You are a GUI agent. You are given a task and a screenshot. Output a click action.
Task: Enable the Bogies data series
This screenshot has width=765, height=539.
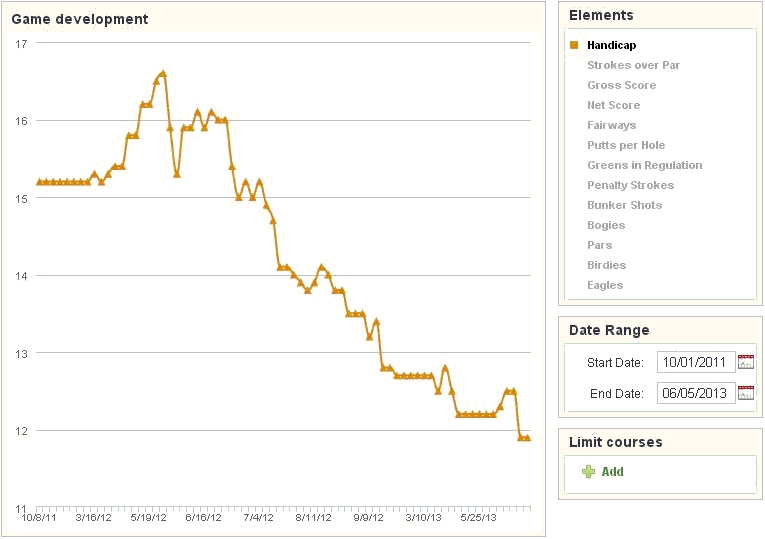[x=606, y=225]
